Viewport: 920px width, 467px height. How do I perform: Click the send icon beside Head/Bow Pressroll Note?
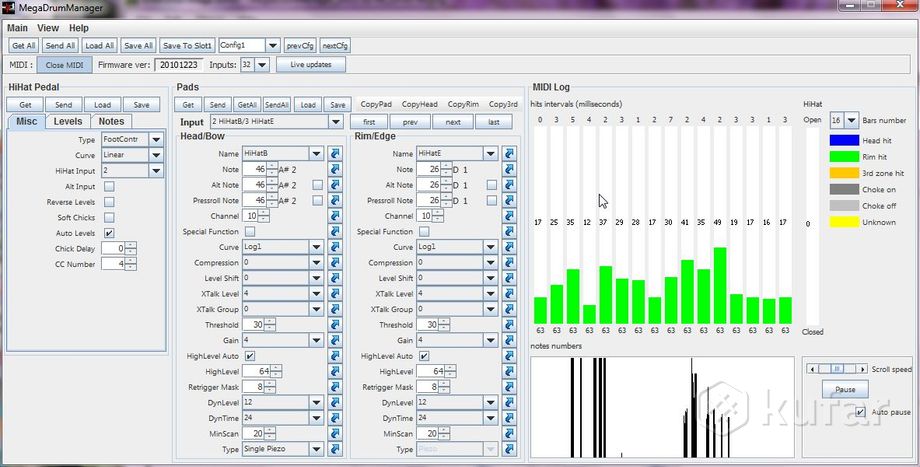pyautogui.click(x=335, y=200)
